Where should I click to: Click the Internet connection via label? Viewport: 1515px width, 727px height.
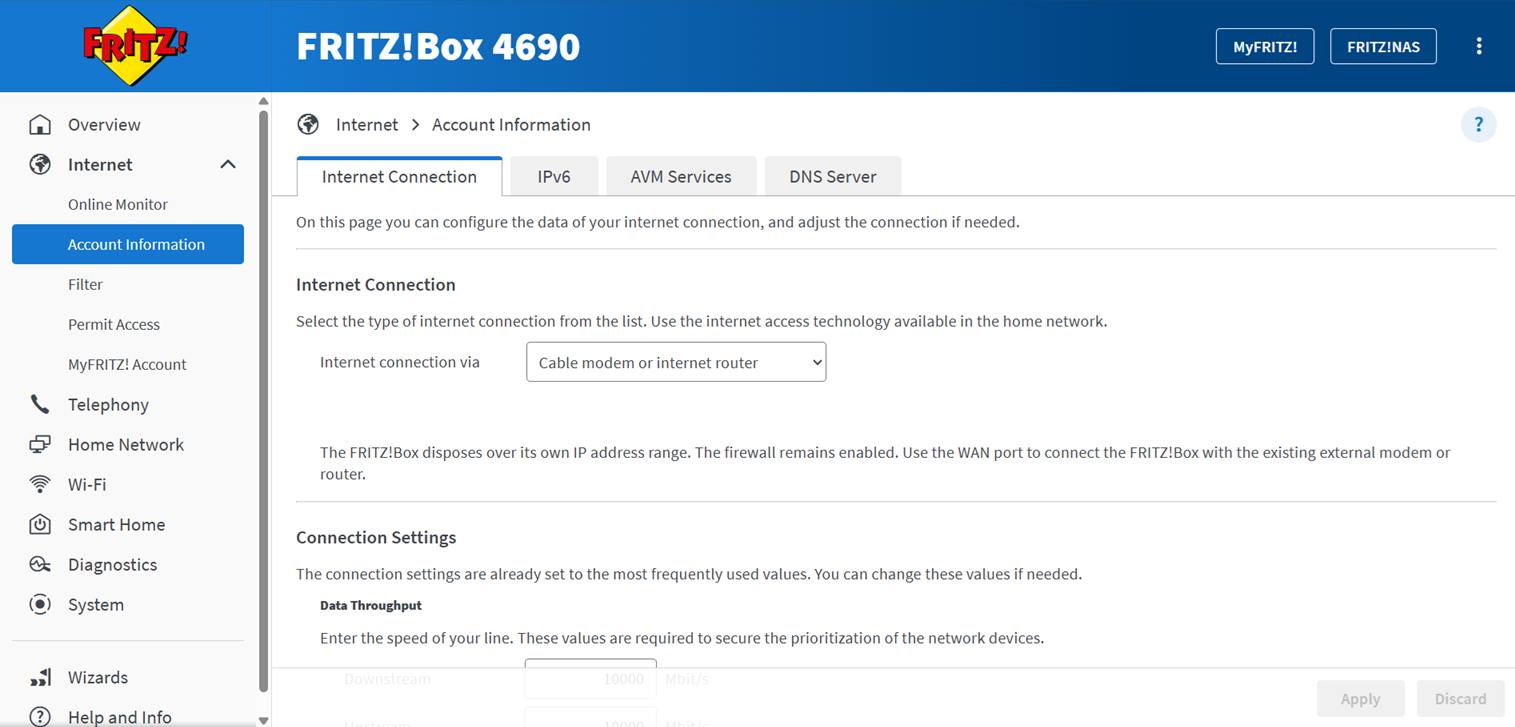(x=400, y=363)
